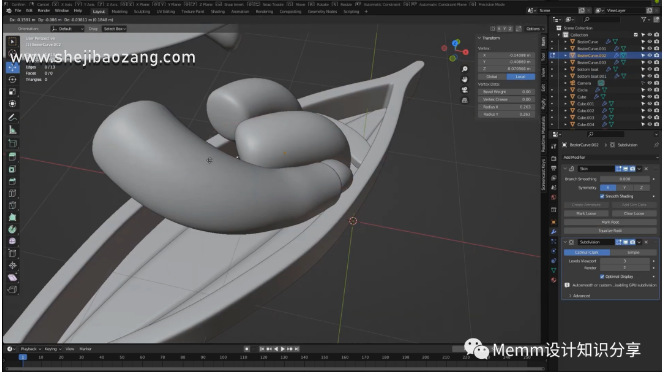Select the Rotate tool in left toolbar
This screenshot has width=662, height=372.
click(12, 79)
